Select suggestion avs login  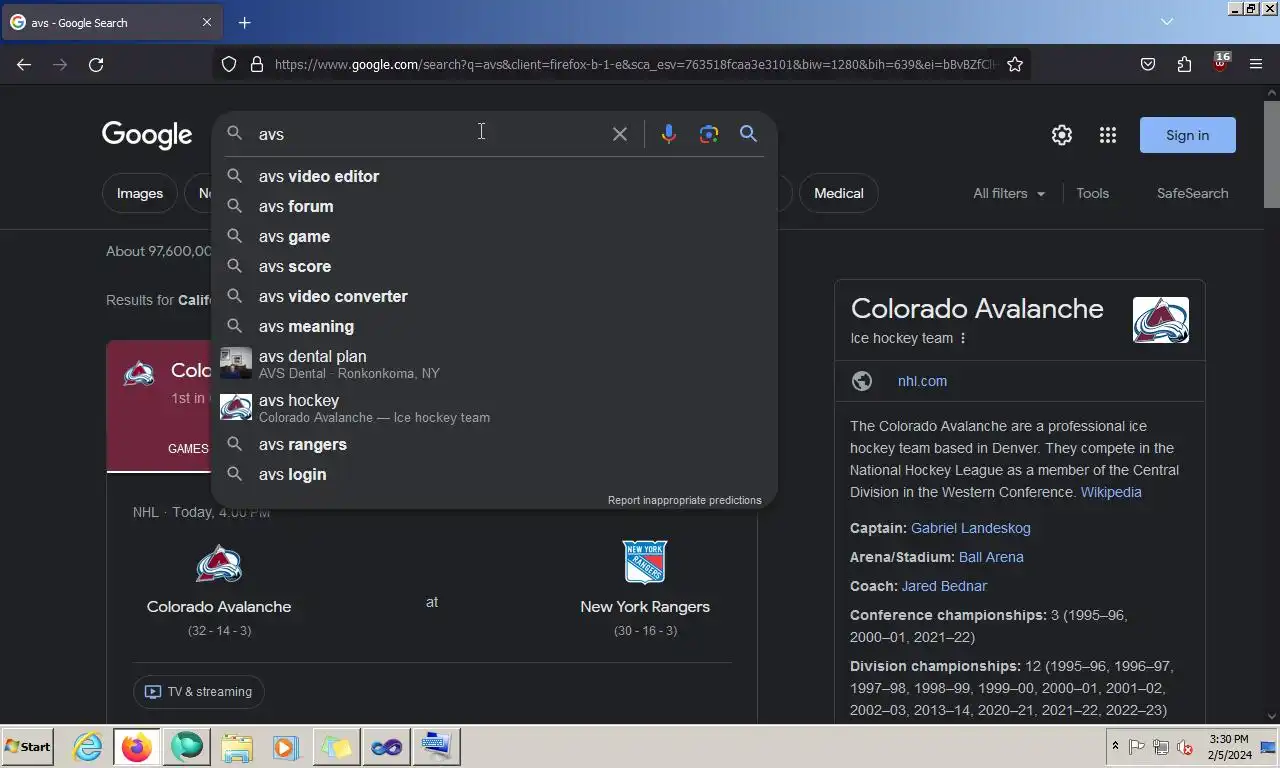click(x=494, y=474)
